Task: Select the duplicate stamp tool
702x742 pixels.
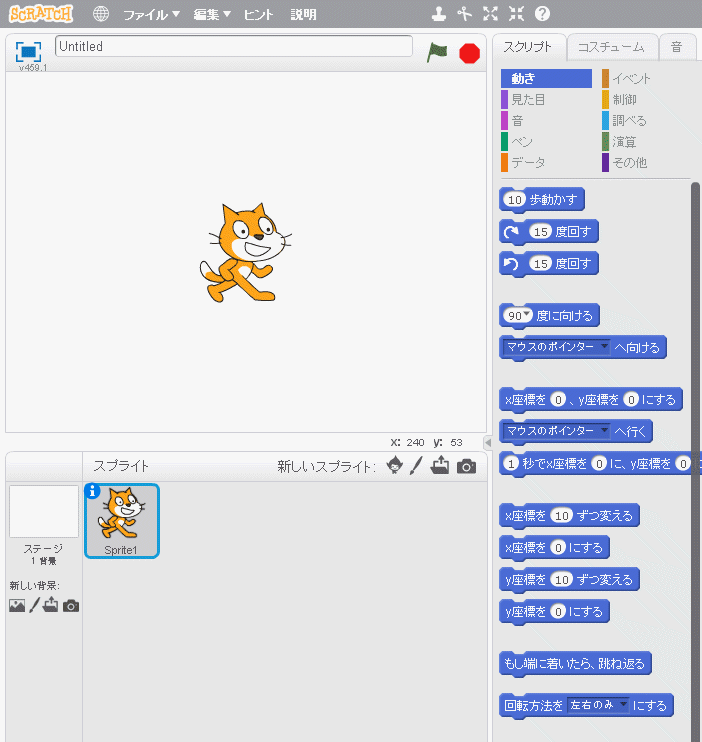Action: [439, 14]
